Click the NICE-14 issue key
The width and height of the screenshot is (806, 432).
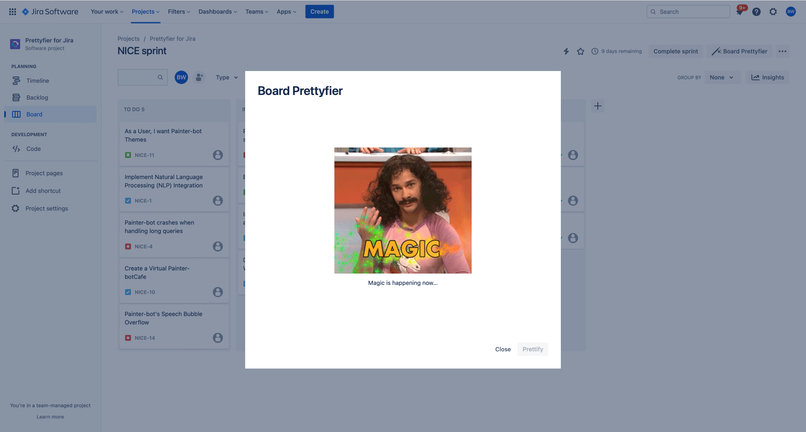(x=144, y=338)
